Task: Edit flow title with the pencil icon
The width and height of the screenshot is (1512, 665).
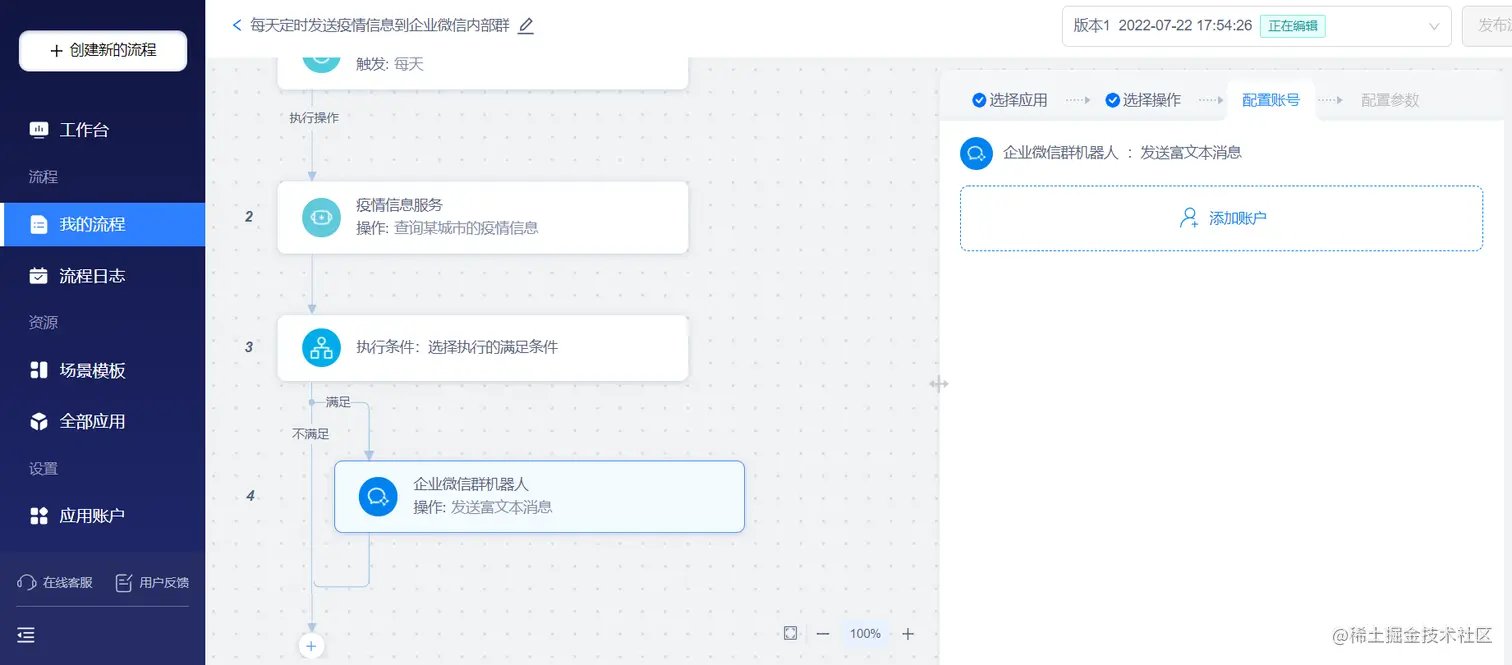Action: [526, 26]
